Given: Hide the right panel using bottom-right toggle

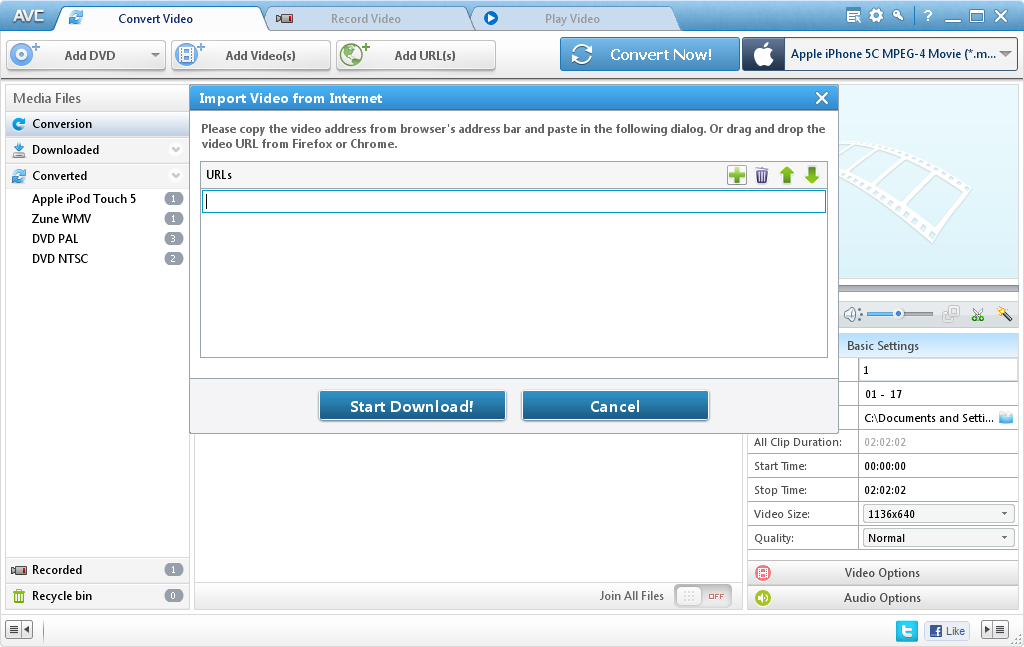Looking at the screenshot, I should pos(994,630).
